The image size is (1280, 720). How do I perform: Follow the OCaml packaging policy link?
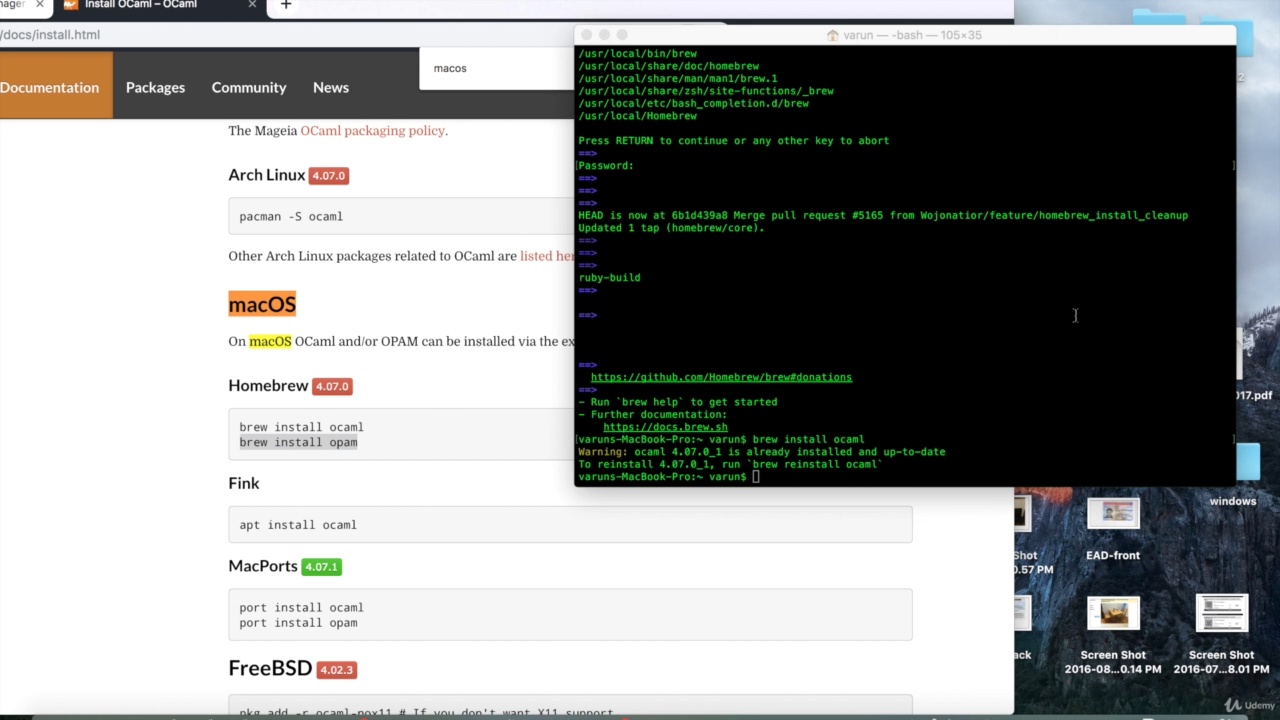[372, 131]
